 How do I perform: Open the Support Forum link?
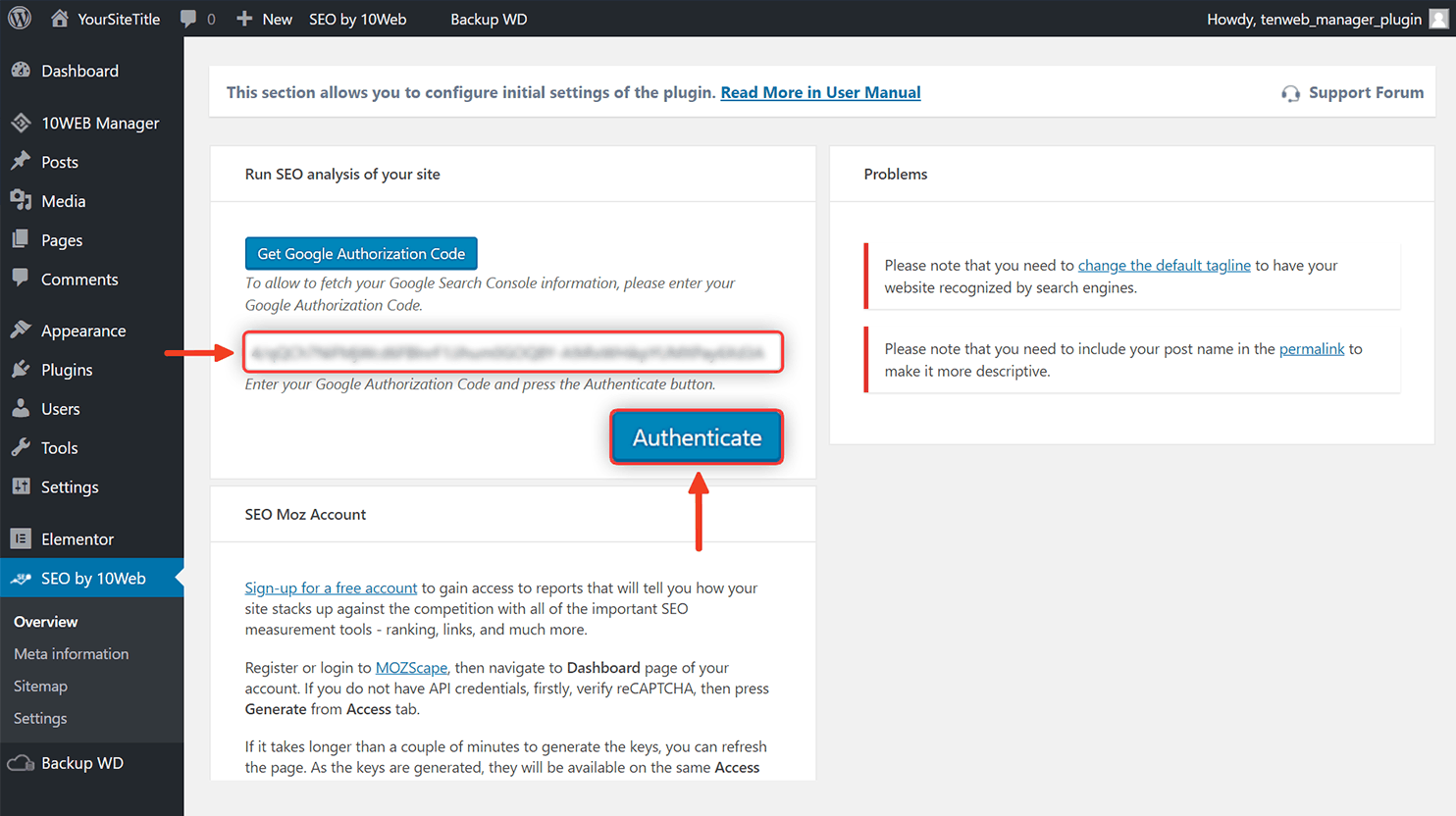pos(1366,92)
